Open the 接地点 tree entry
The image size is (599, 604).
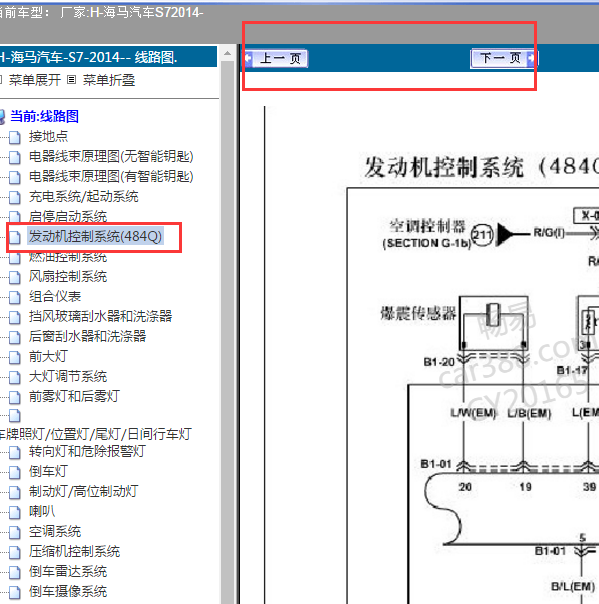click(48, 136)
